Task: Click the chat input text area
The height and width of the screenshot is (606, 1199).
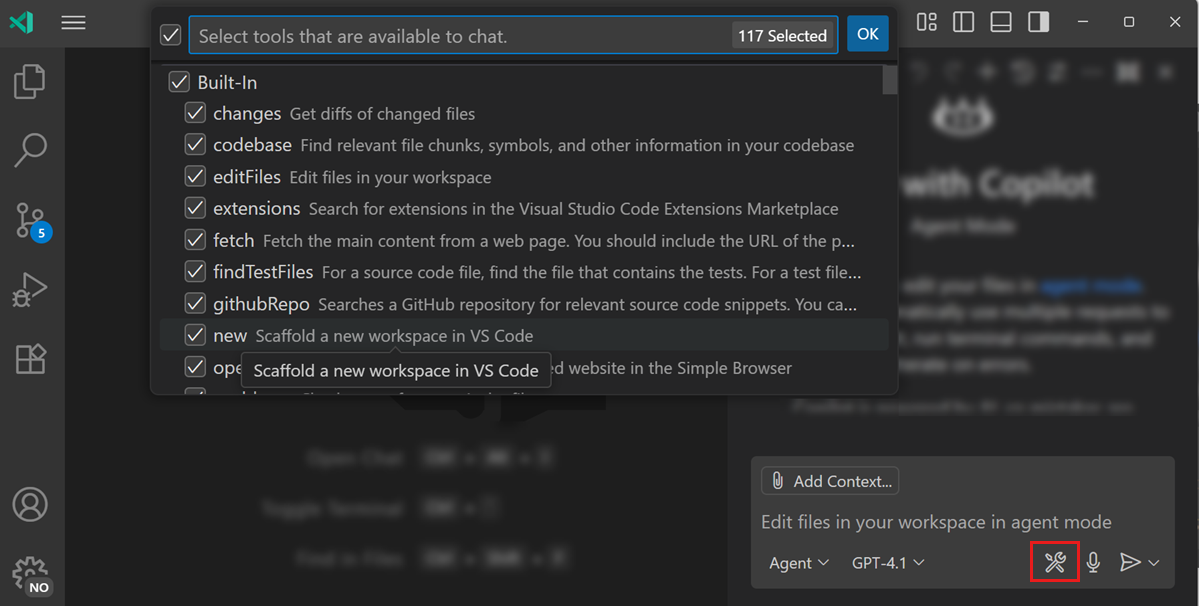Action: [x=936, y=522]
